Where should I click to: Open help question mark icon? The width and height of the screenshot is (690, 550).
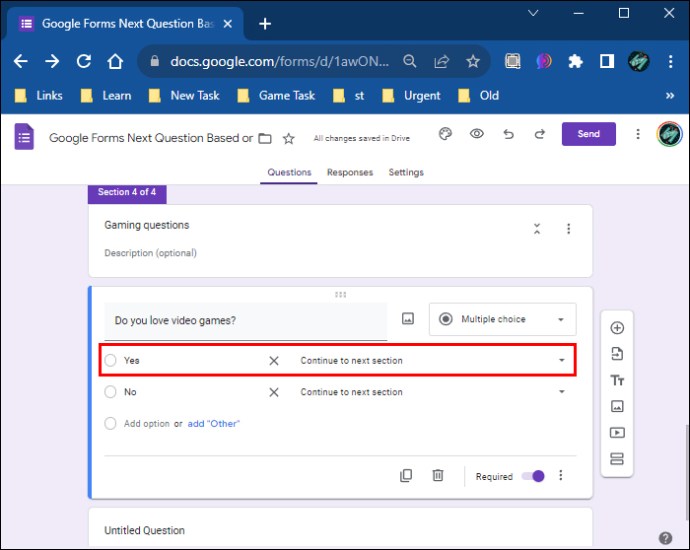coord(665,538)
